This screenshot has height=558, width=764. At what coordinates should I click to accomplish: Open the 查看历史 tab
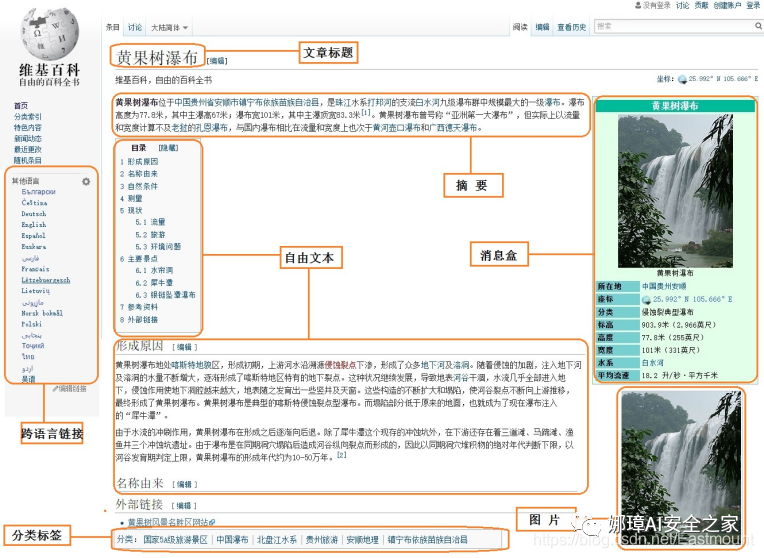[572, 27]
